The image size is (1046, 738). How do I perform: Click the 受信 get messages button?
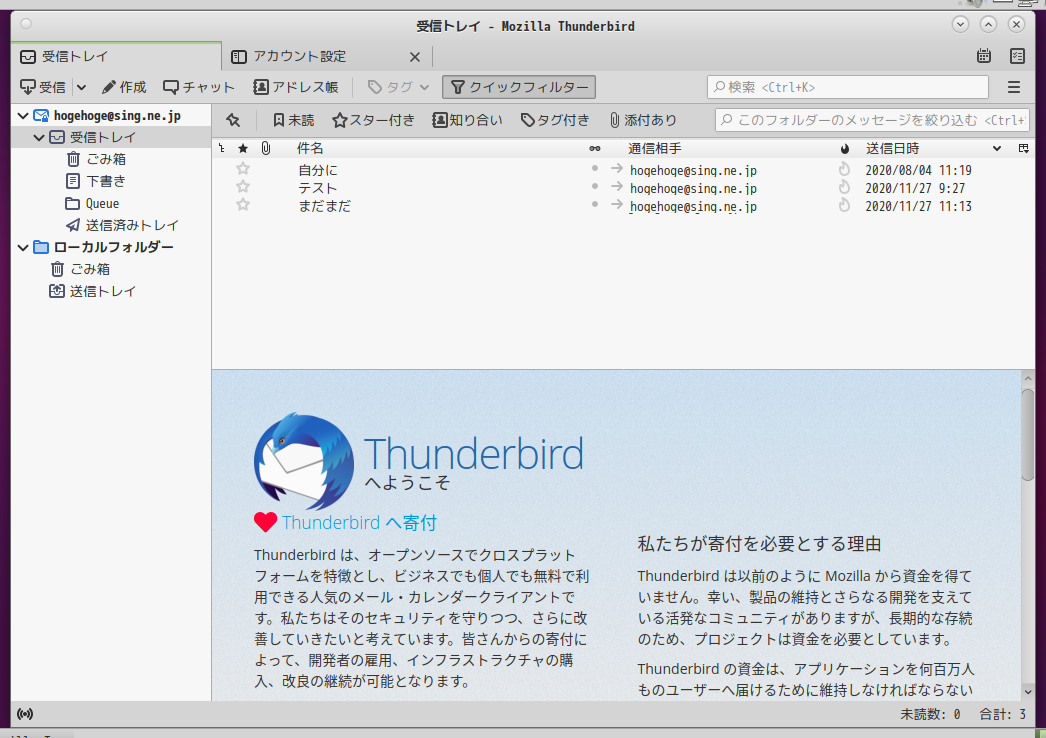point(43,87)
